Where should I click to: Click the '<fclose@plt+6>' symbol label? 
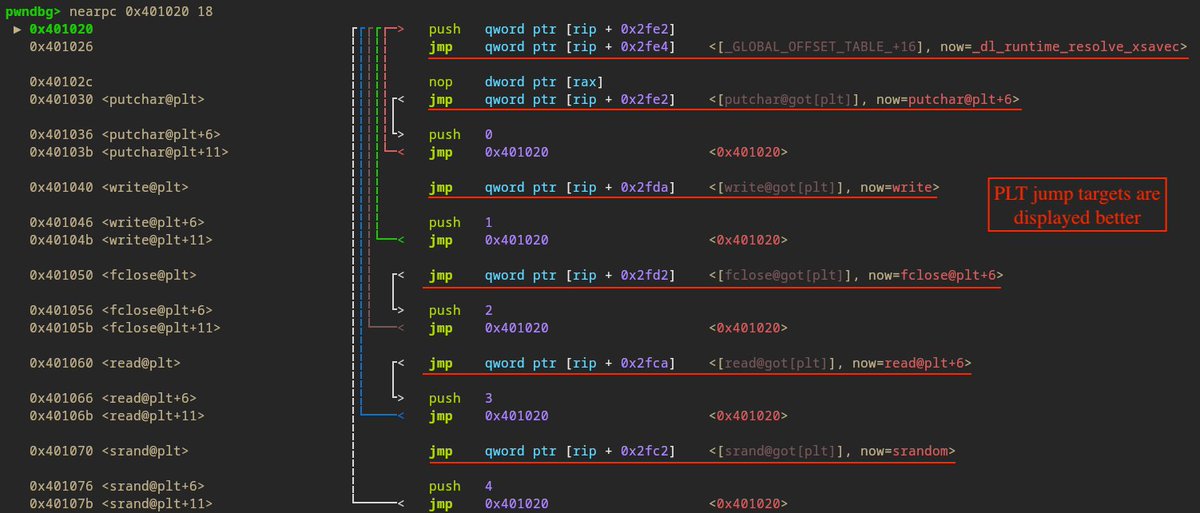[157, 311]
